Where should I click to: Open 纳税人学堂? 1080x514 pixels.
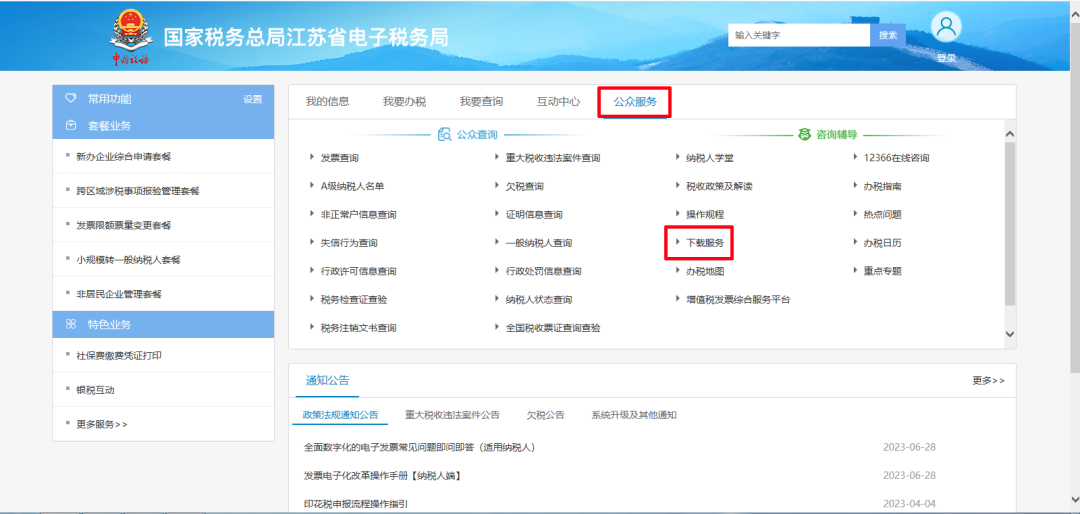click(x=710, y=158)
